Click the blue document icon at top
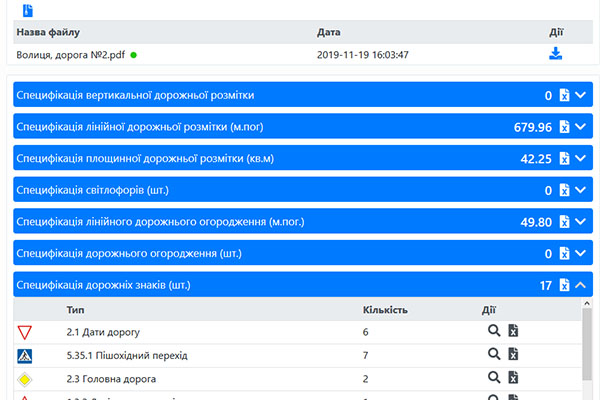Image resolution: width=600 pixels, height=400 pixels. click(x=28, y=11)
